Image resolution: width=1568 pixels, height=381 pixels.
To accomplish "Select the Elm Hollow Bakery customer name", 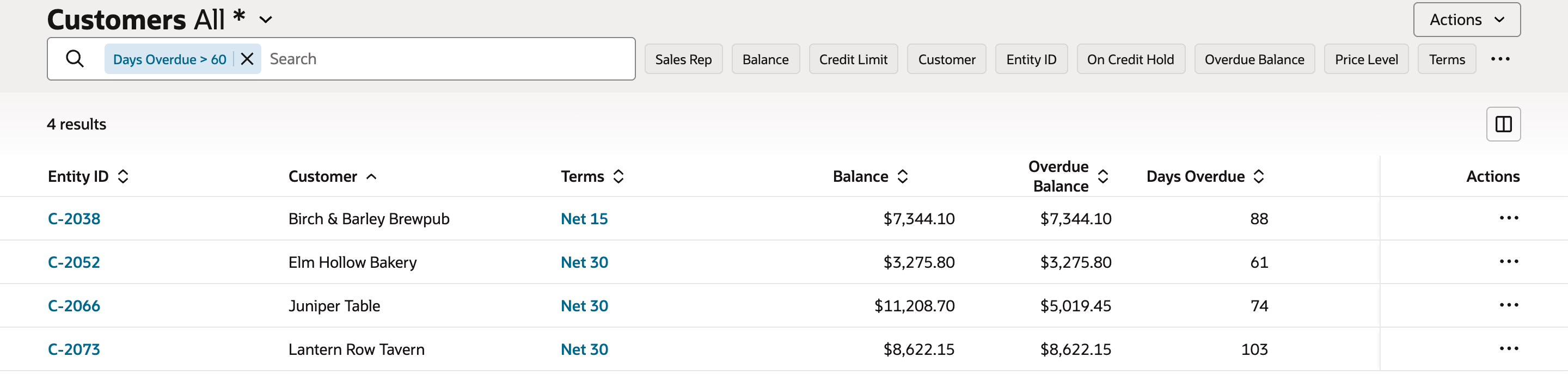I will click(352, 262).
